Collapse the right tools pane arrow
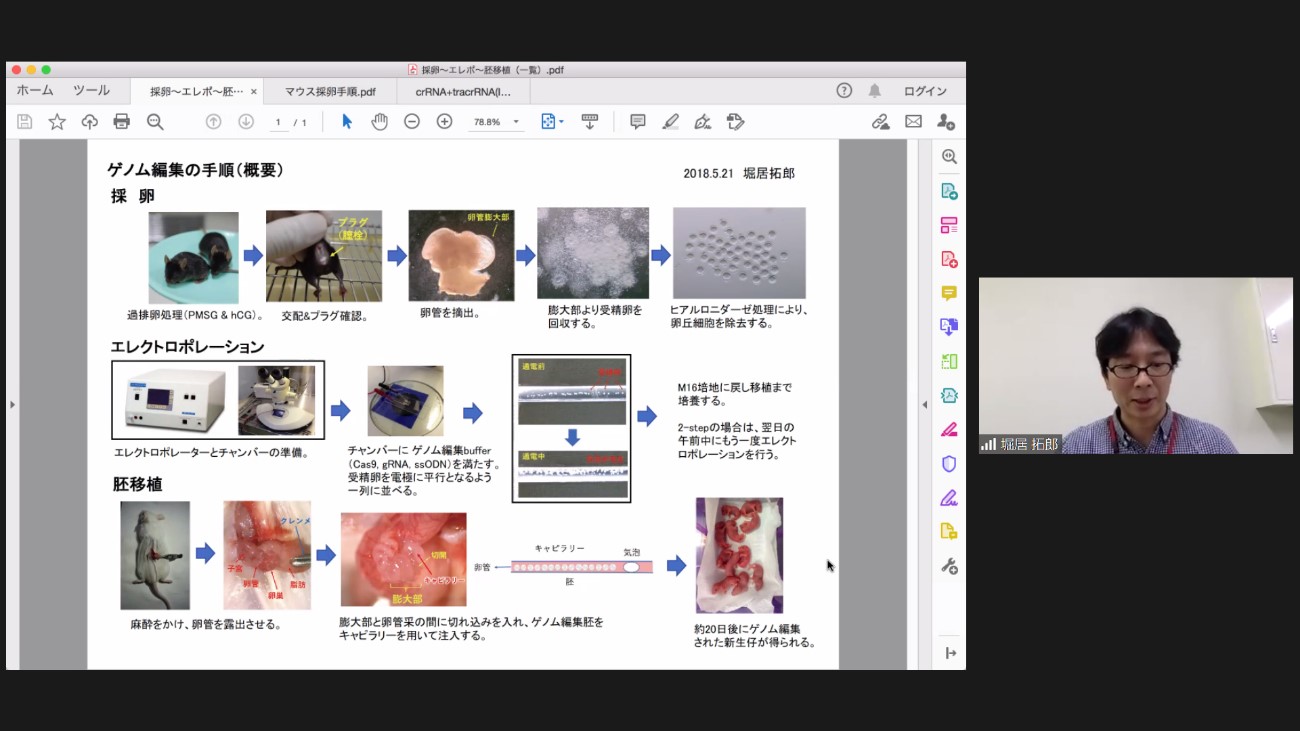This screenshot has height=731, width=1300. click(x=924, y=405)
